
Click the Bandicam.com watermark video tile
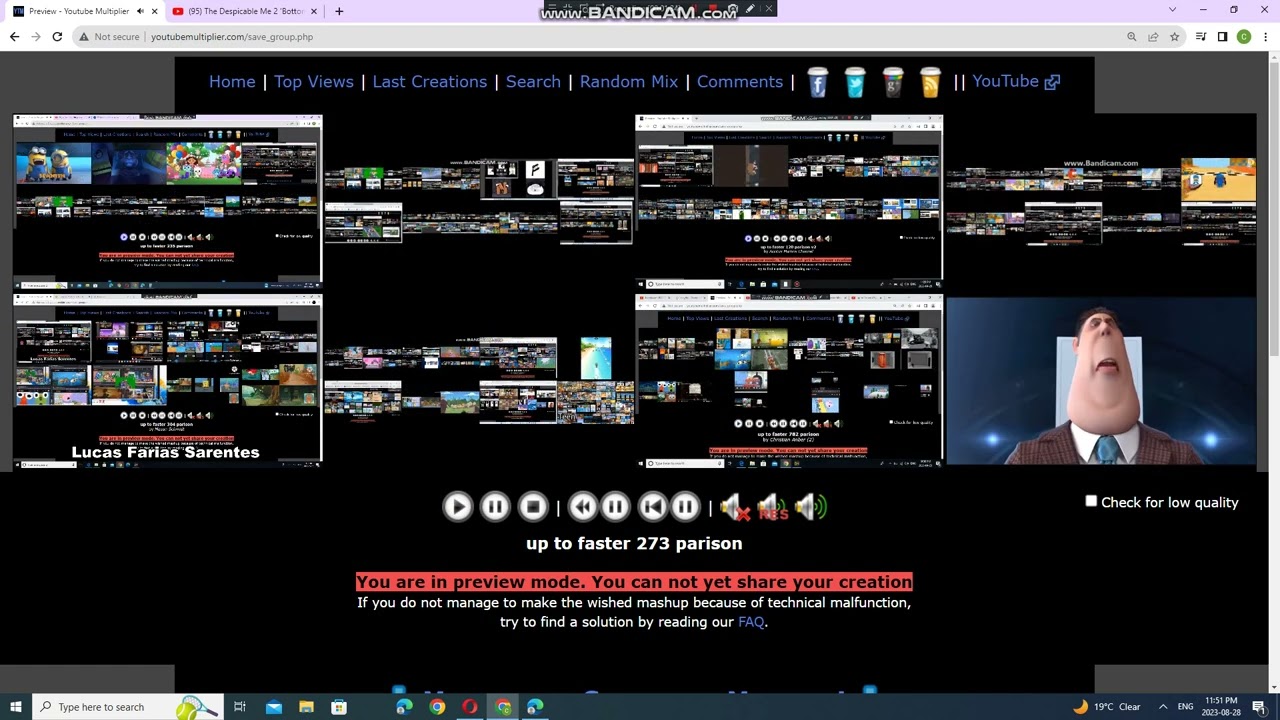tap(1100, 203)
